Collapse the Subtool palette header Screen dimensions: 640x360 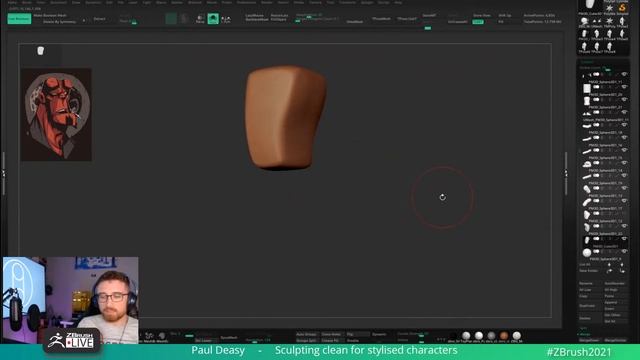click(587, 62)
